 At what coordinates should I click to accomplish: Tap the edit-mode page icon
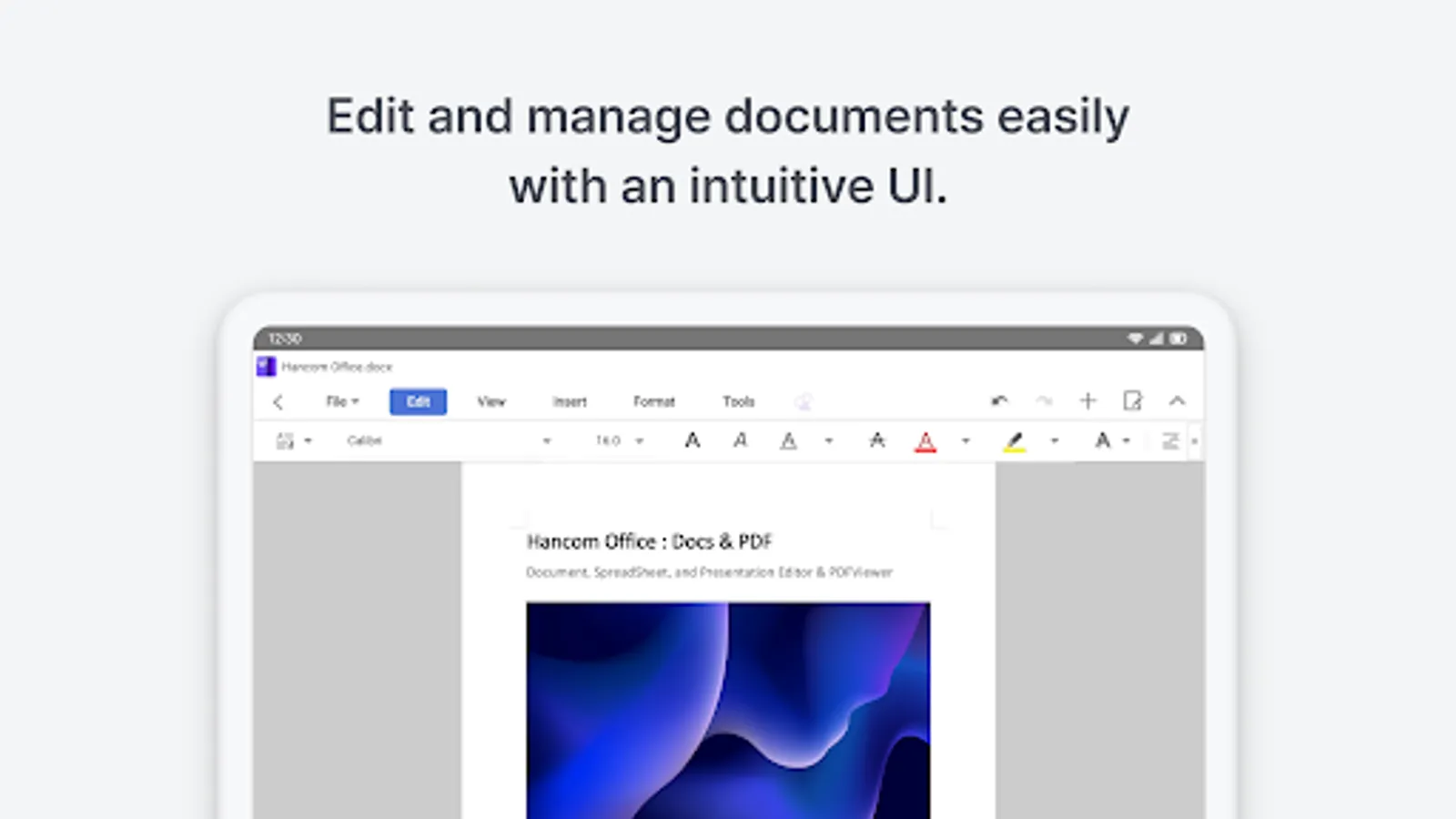tap(1132, 401)
